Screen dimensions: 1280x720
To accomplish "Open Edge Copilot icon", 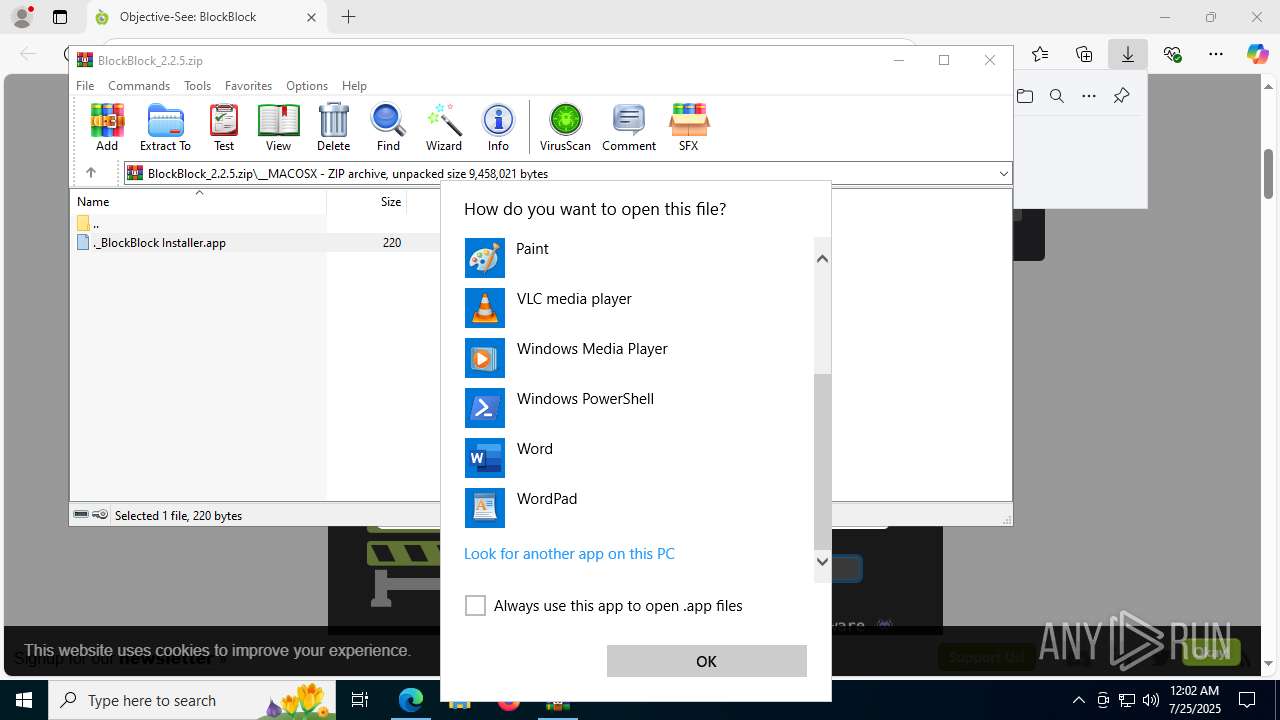I will pos(1257,54).
